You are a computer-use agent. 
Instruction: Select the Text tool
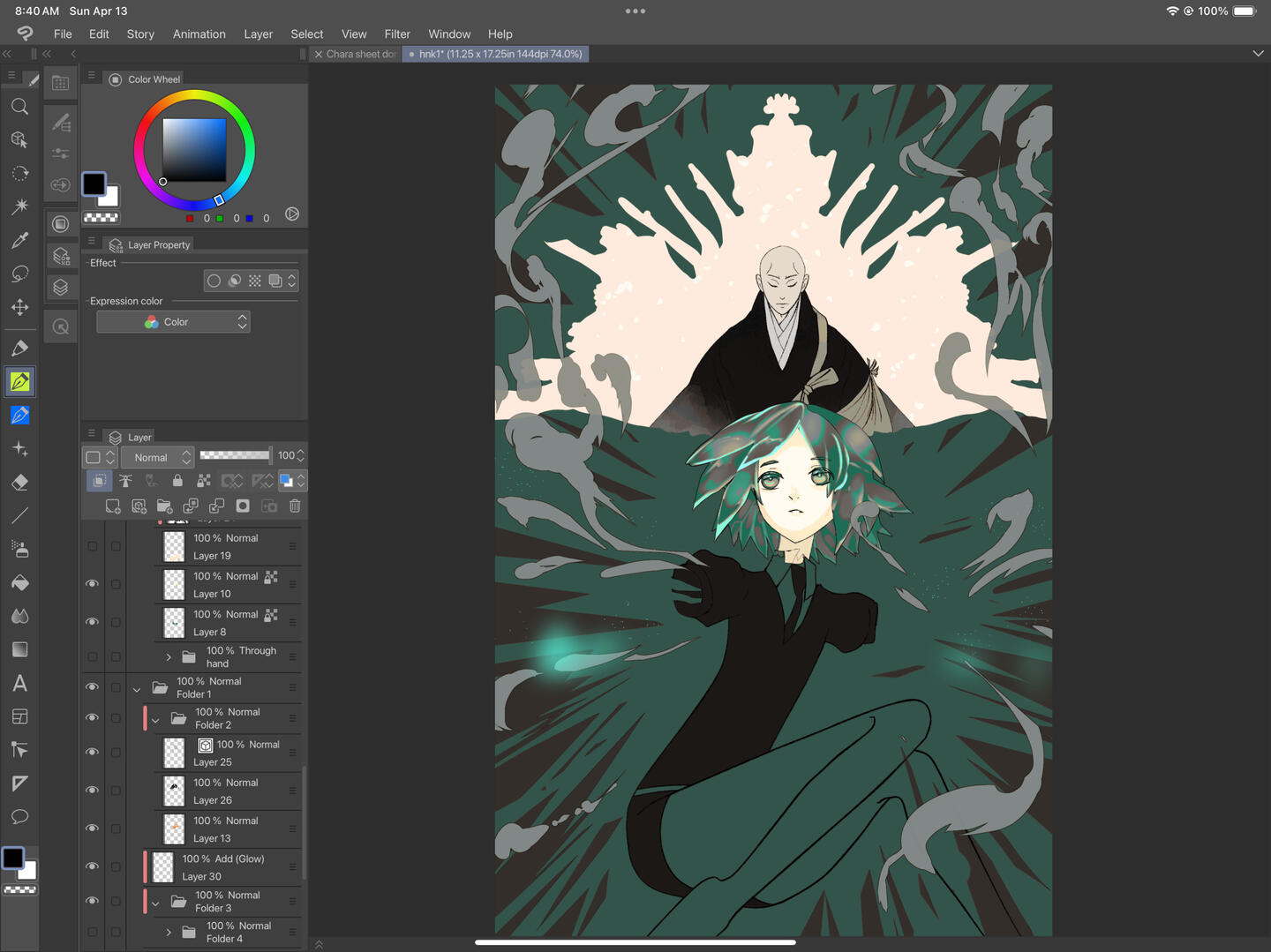coord(19,683)
